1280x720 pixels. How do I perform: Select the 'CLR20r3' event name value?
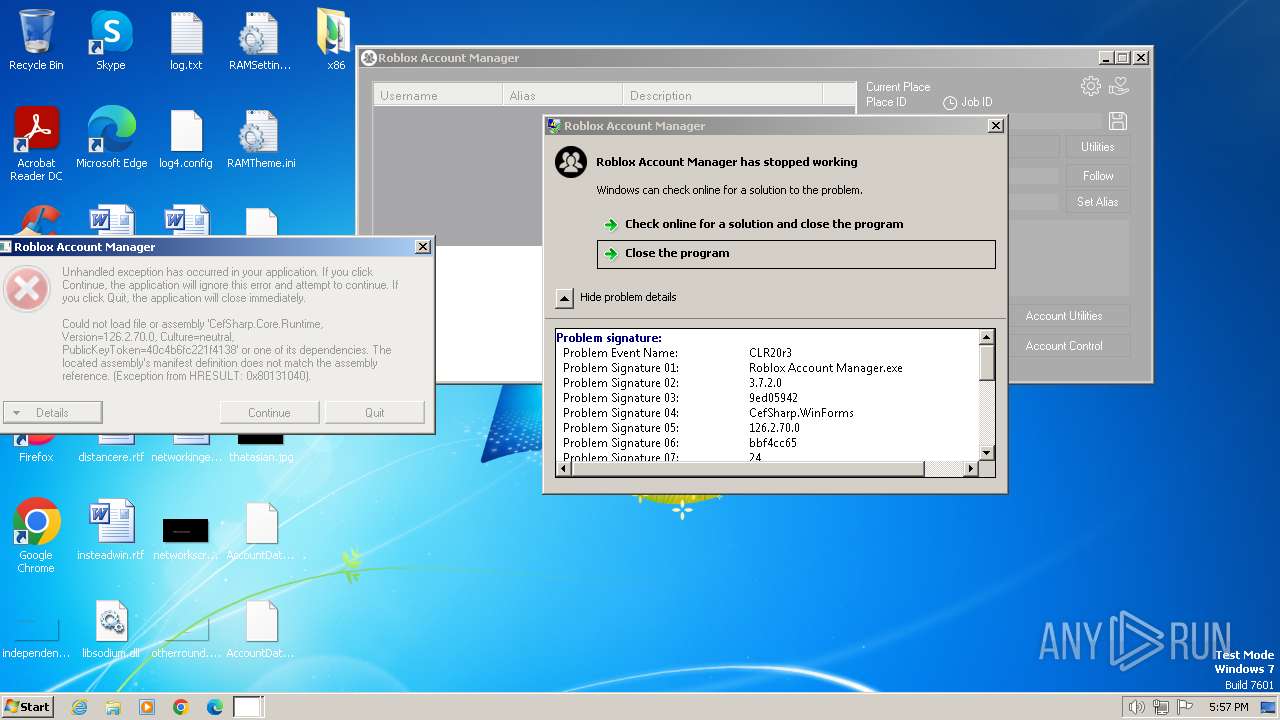770,353
